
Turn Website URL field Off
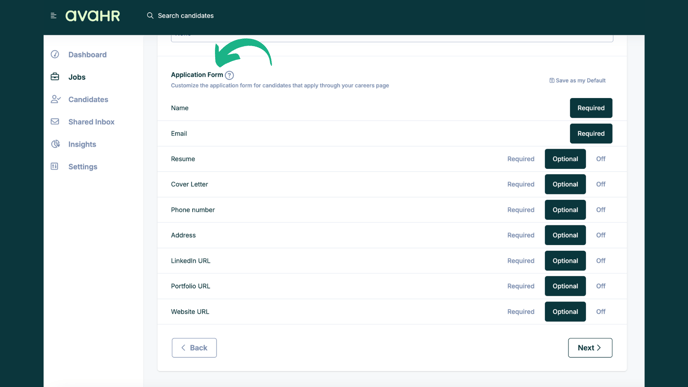601,312
